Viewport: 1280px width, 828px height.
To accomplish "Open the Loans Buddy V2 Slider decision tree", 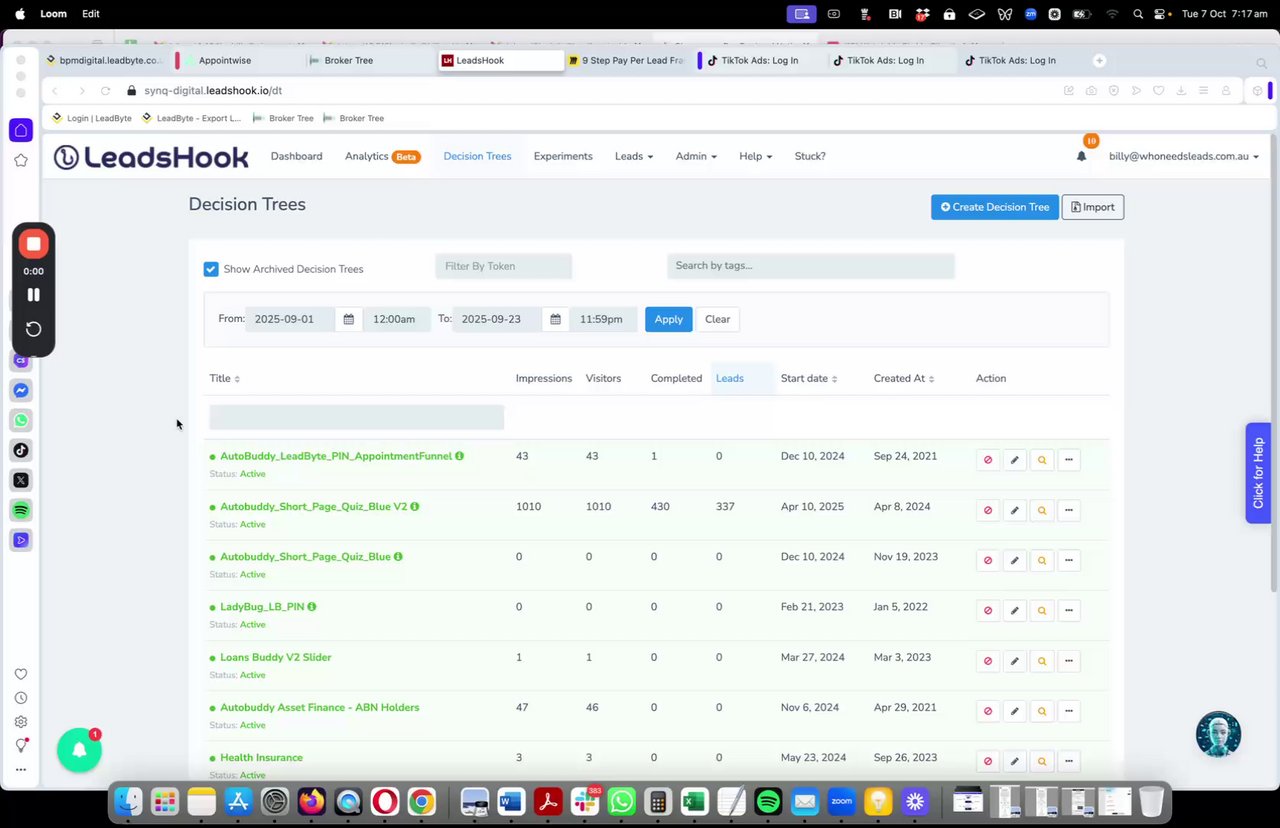I will tap(276, 657).
